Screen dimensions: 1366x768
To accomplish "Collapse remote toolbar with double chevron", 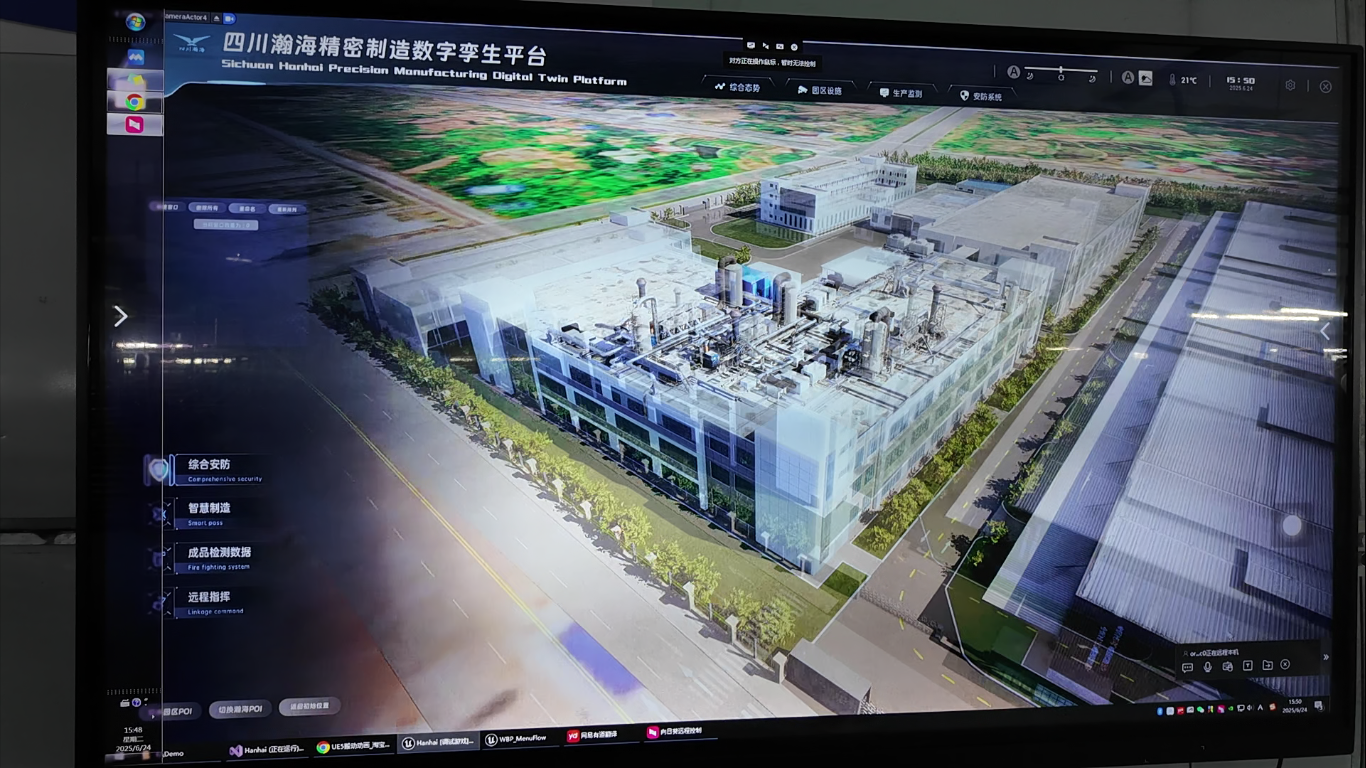I will pos(1326,657).
